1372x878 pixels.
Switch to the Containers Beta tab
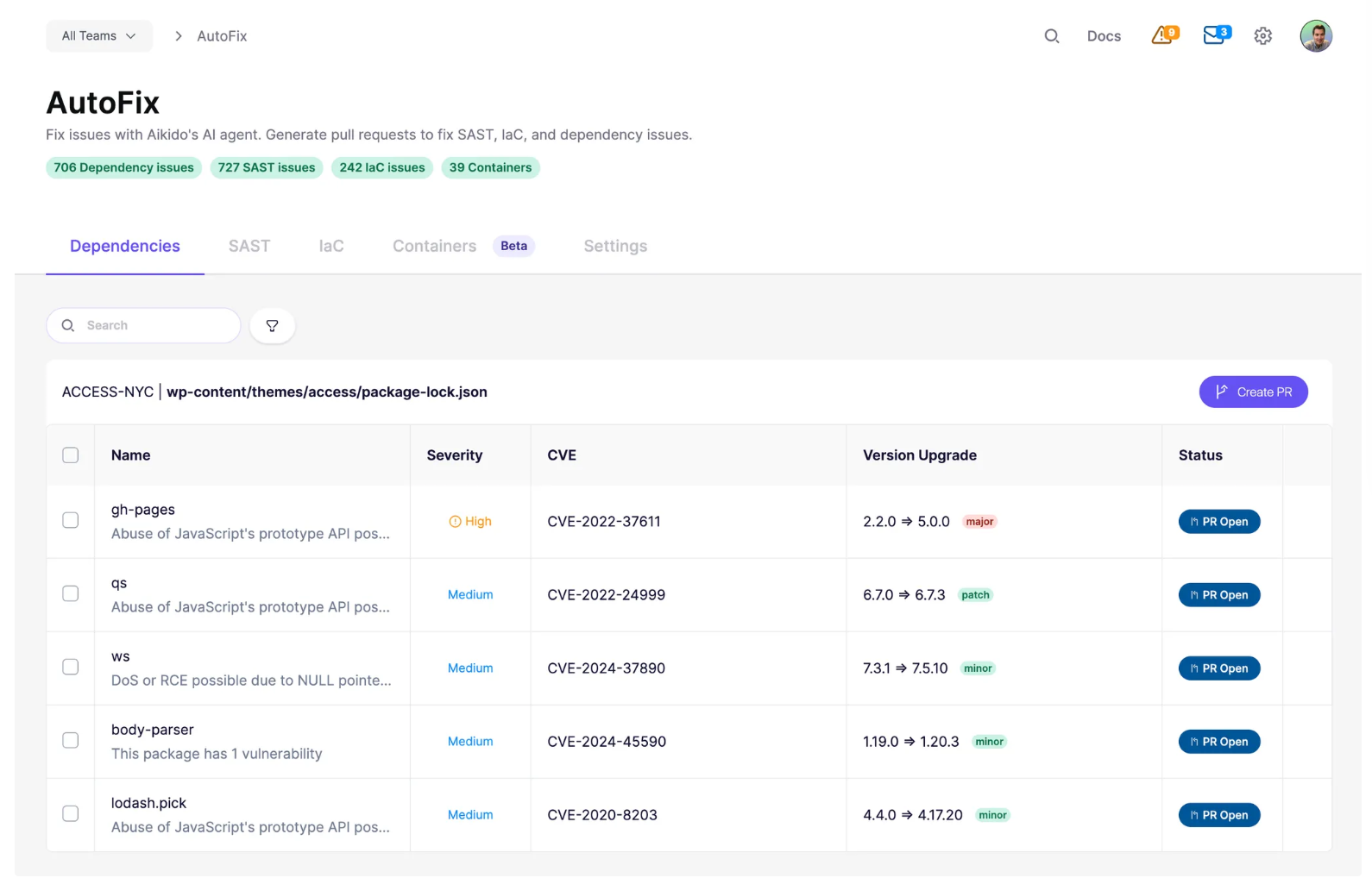[x=463, y=246]
